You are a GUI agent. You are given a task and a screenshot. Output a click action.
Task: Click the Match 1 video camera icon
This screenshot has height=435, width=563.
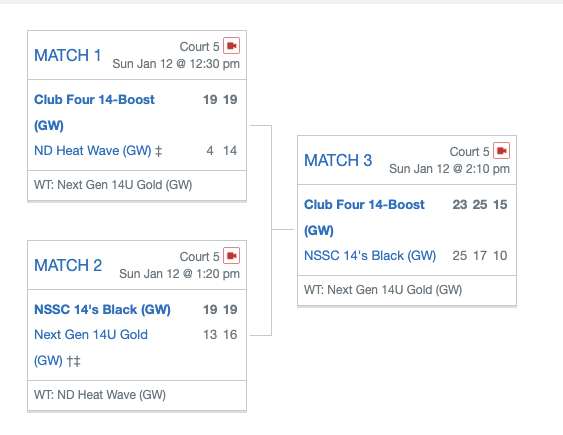tap(232, 46)
